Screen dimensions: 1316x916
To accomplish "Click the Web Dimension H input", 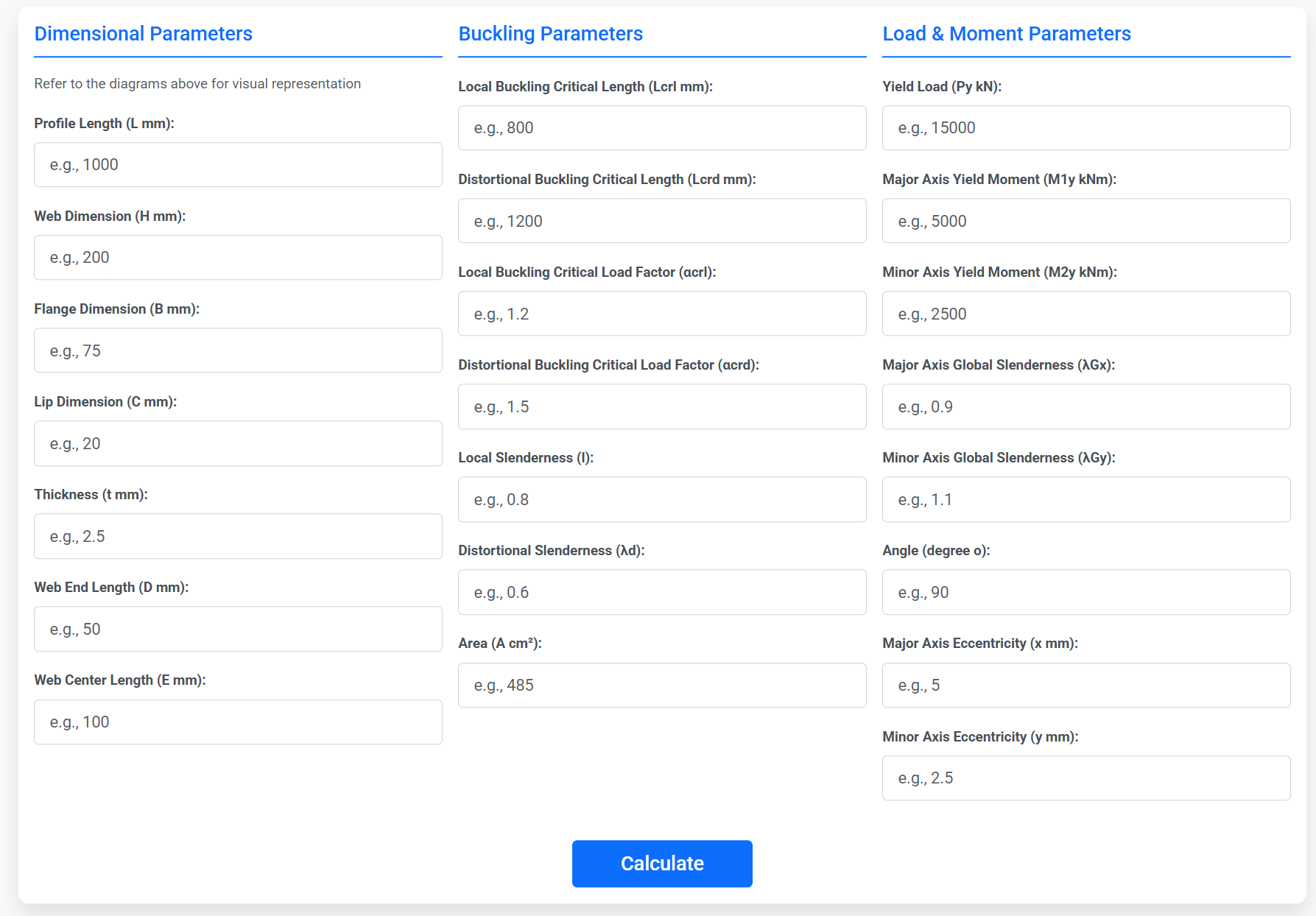I will coord(238,258).
